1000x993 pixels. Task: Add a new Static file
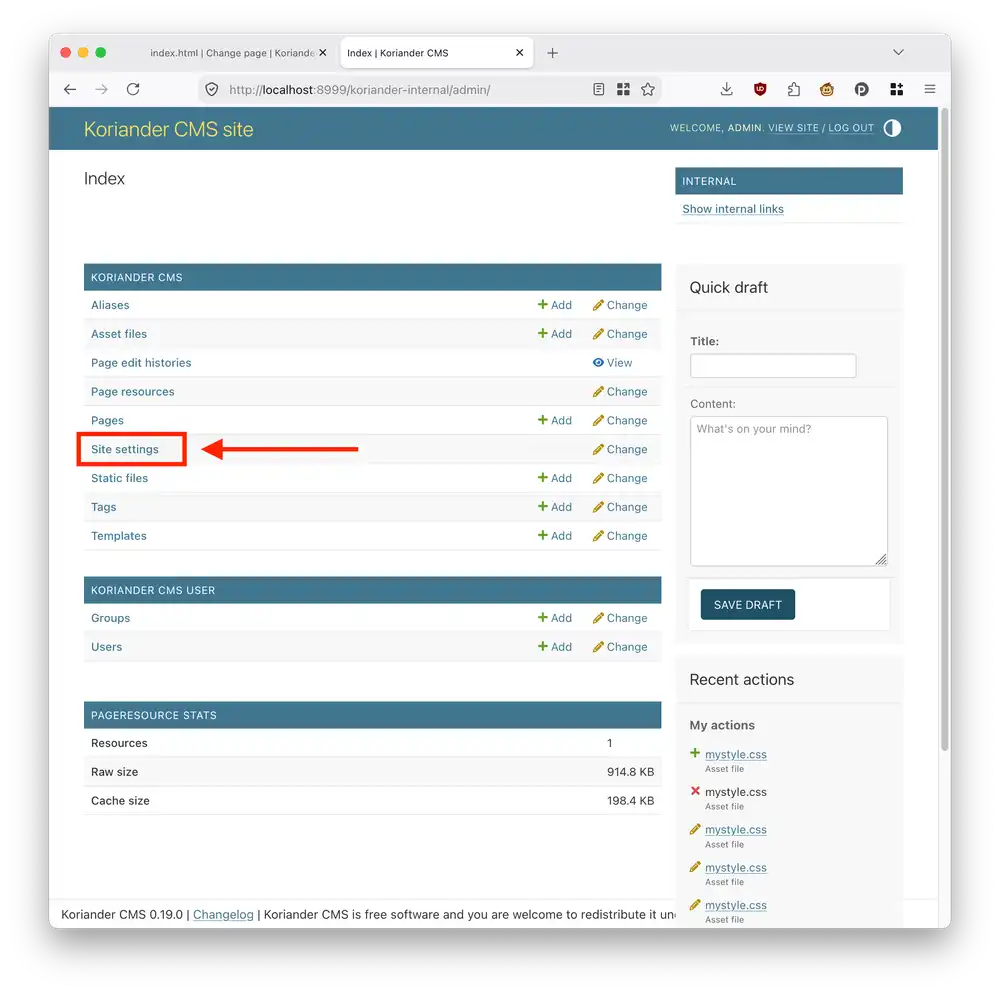click(x=554, y=478)
